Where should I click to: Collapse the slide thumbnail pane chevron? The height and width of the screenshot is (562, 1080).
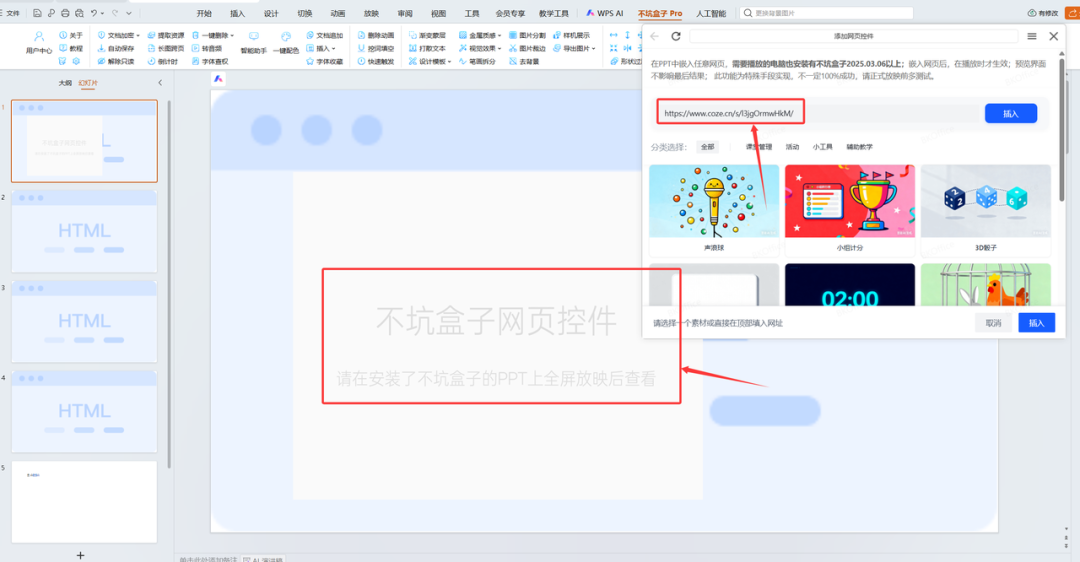[160, 83]
